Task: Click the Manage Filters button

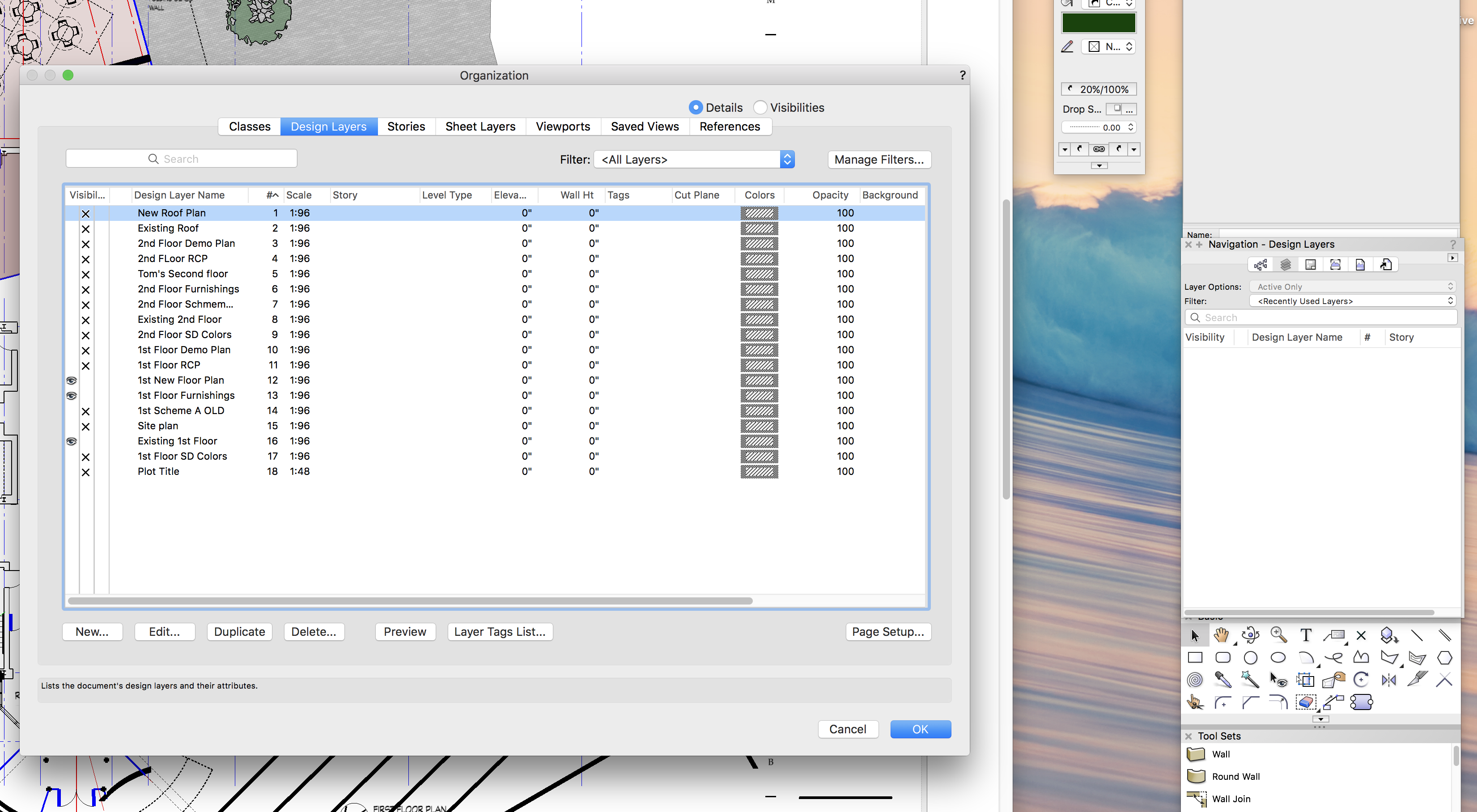Action: coord(879,159)
